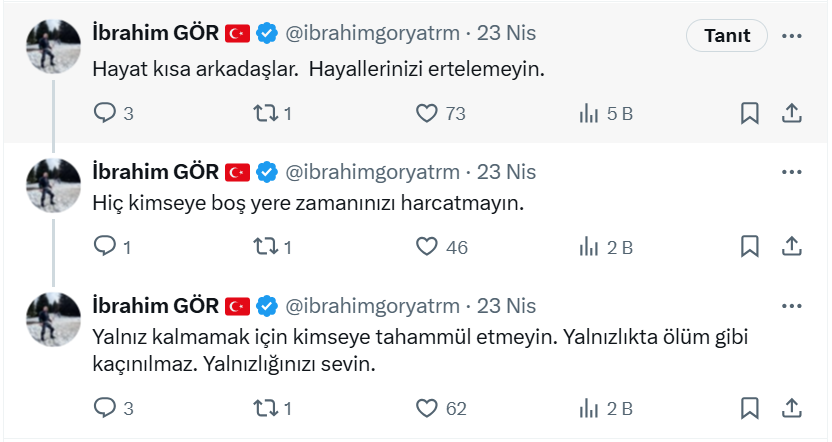Open more options on first tweet
Viewport: 832px width, 442px height.
[791, 35]
